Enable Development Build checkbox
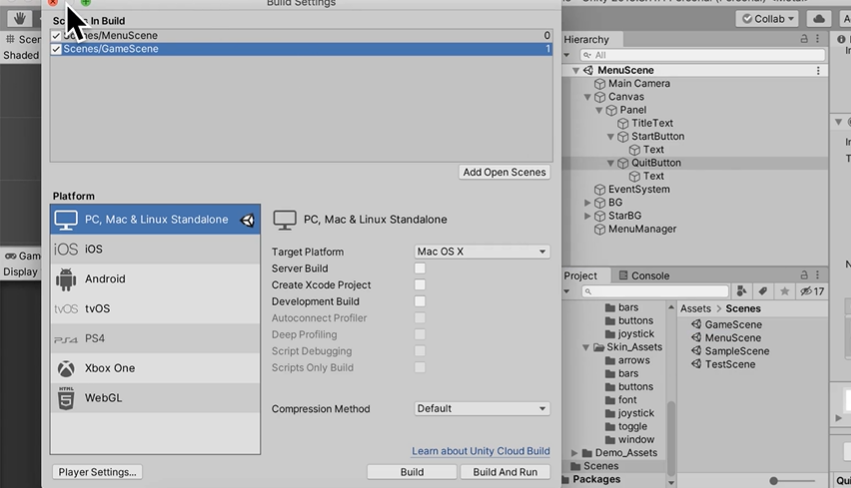 [x=420, y=301]
